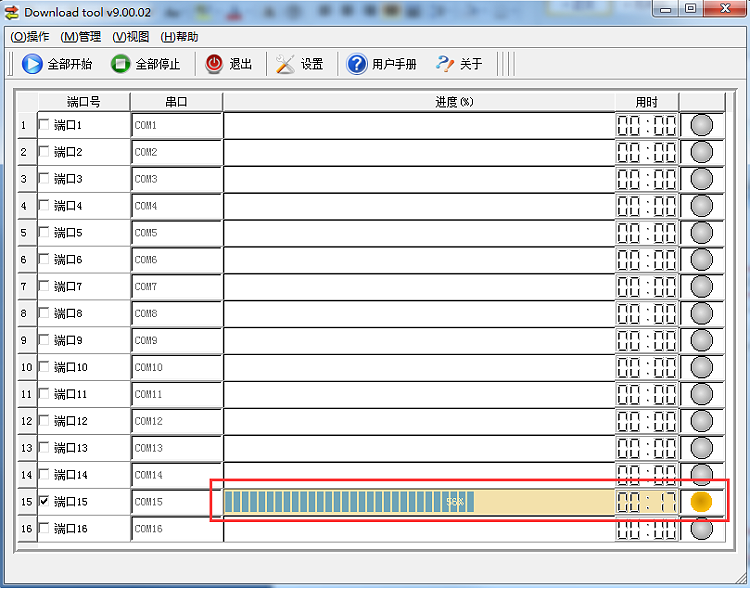The image size is (750, 589).
Task: Enable the 端口1 checkbox
Action: (x=44, y=125)
